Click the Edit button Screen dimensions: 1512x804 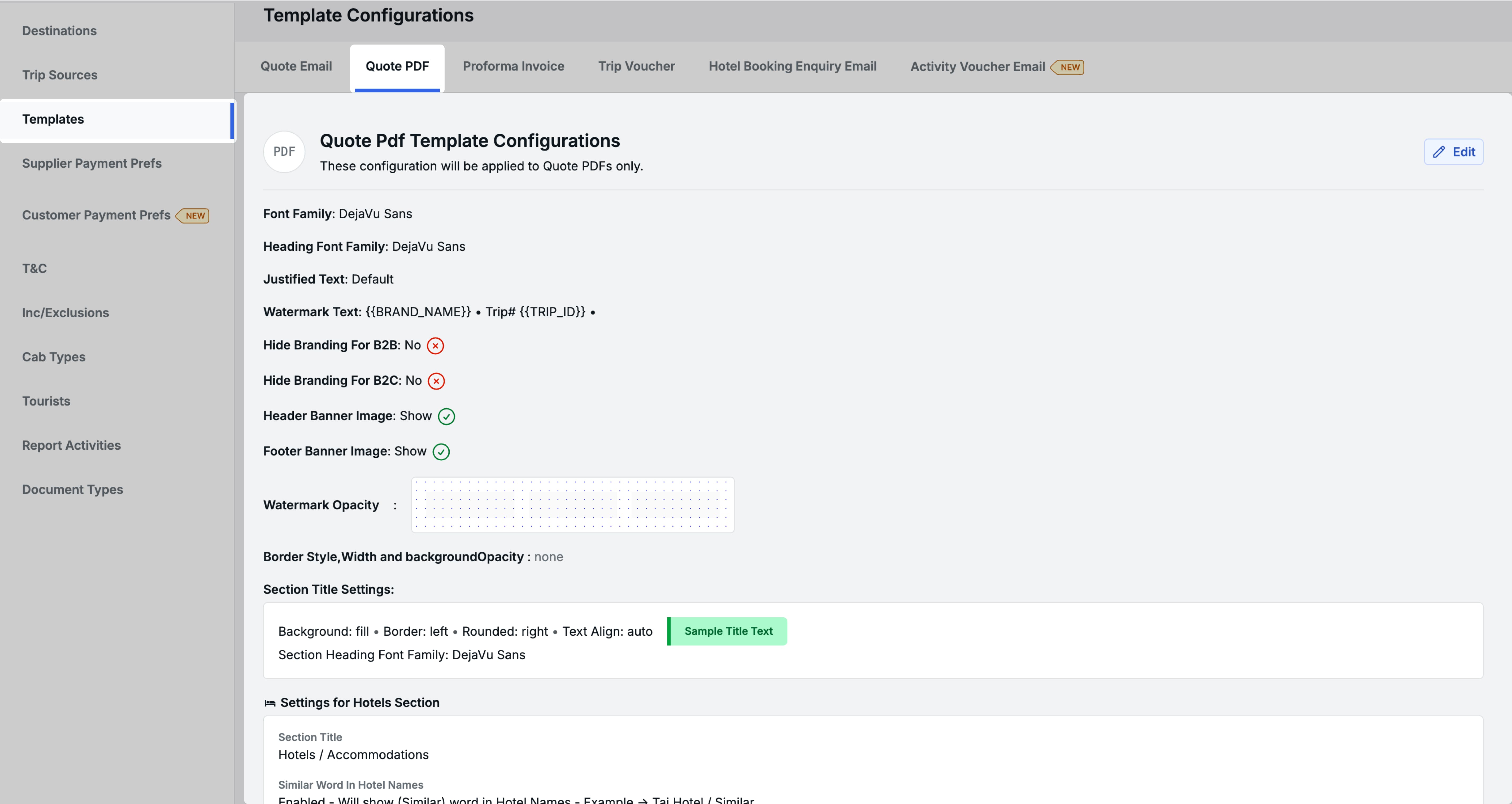point(1454,152)
